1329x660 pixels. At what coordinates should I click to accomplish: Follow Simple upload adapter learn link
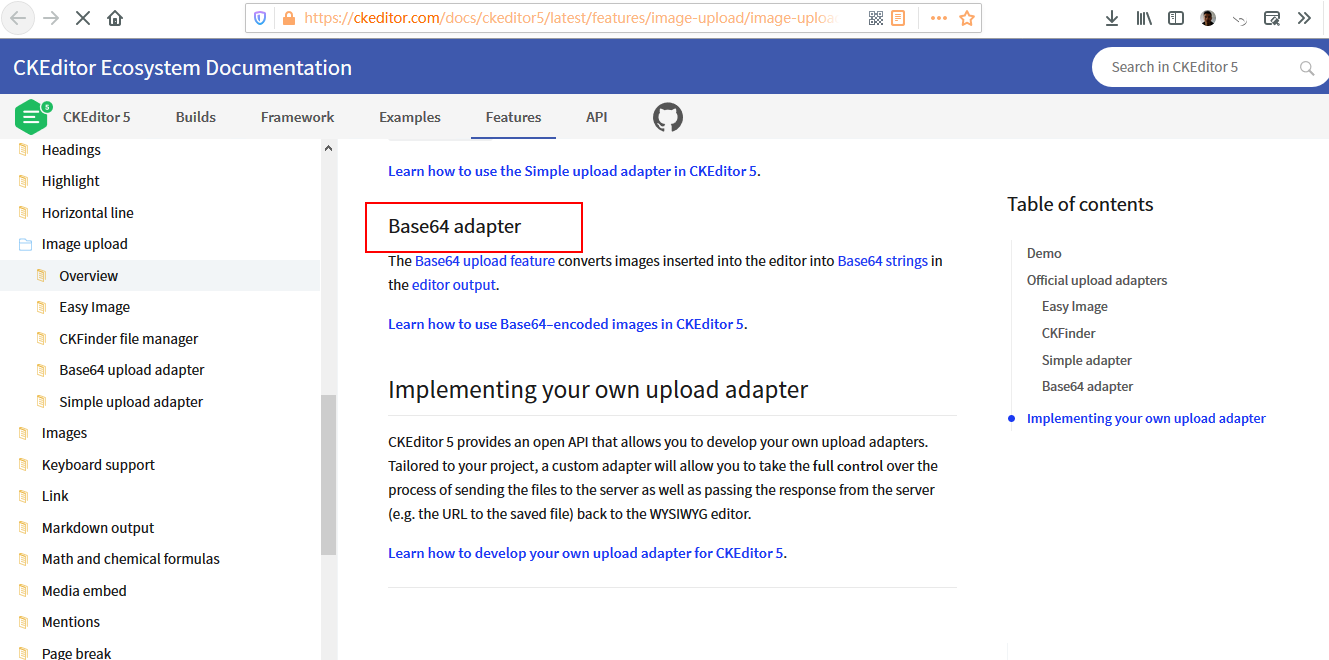point(572,171)
